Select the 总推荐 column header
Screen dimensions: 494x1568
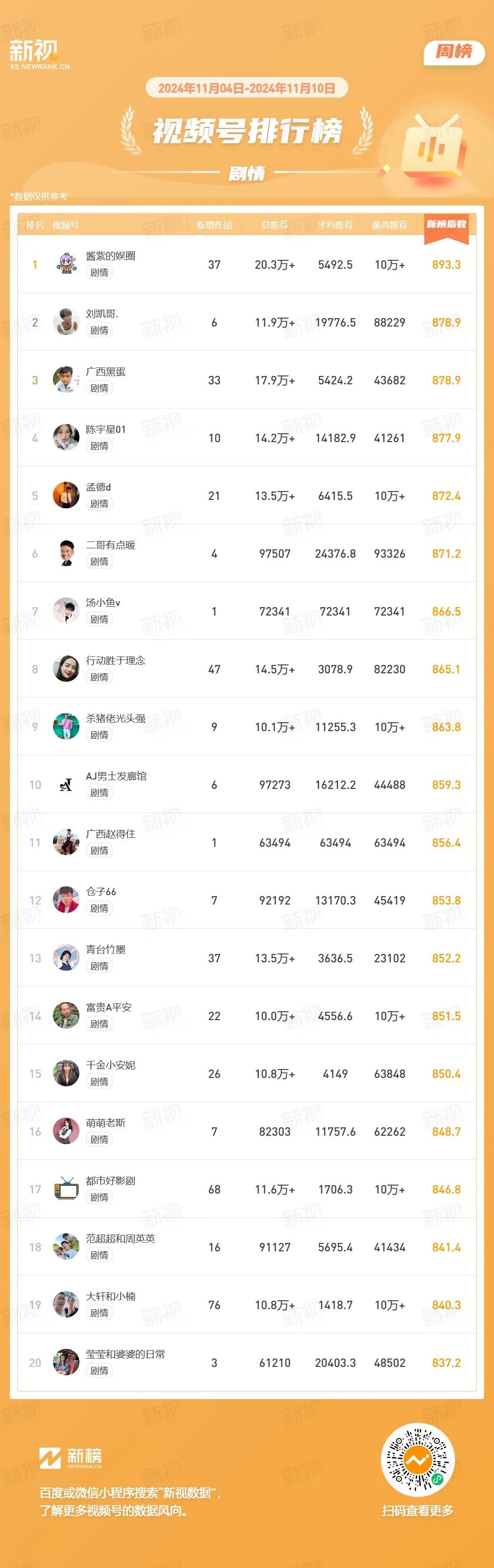click(274, 225)
